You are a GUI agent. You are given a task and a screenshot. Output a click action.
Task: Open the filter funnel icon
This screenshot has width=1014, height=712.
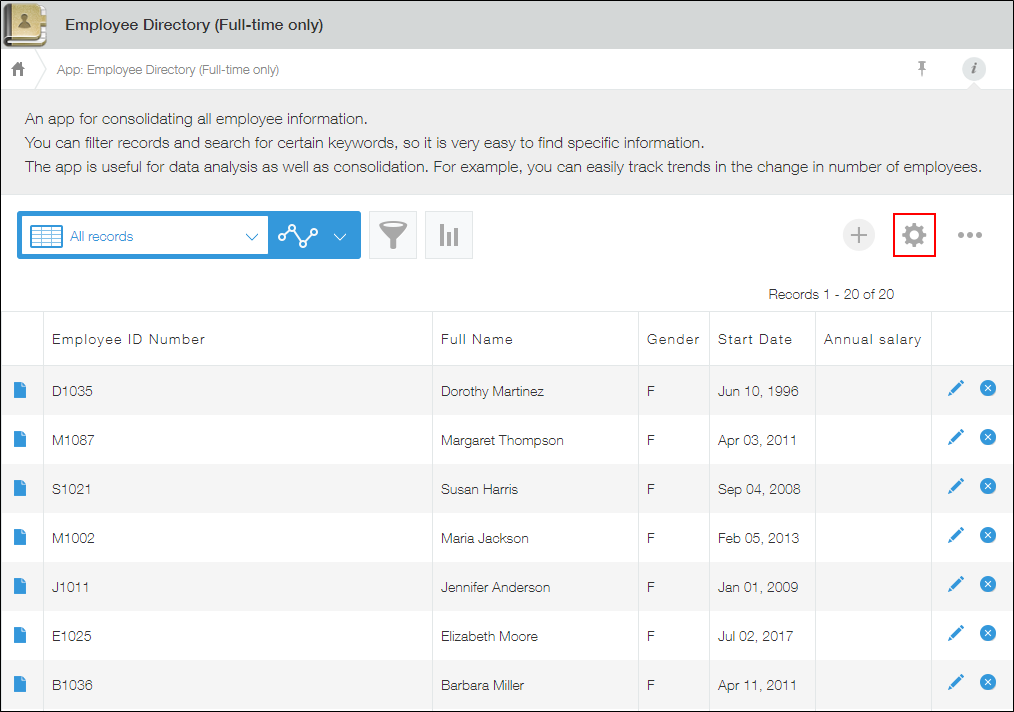(393, 236)
